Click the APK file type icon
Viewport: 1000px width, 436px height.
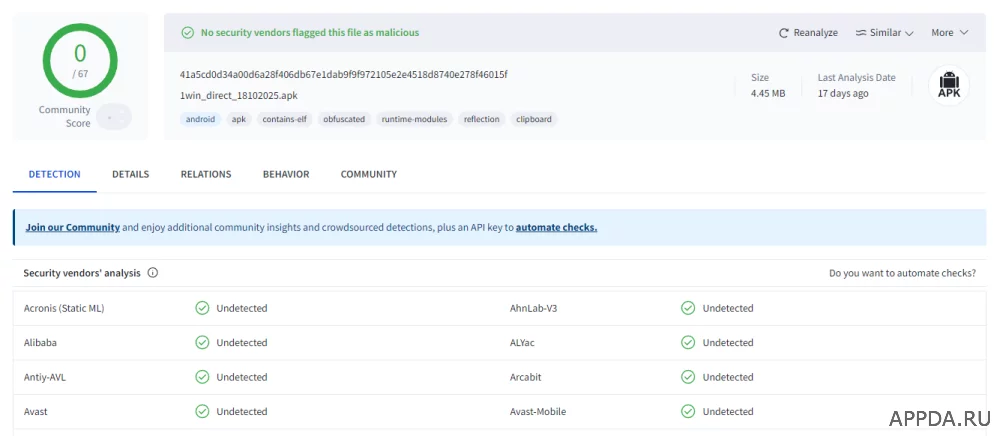tap(948, 85)
